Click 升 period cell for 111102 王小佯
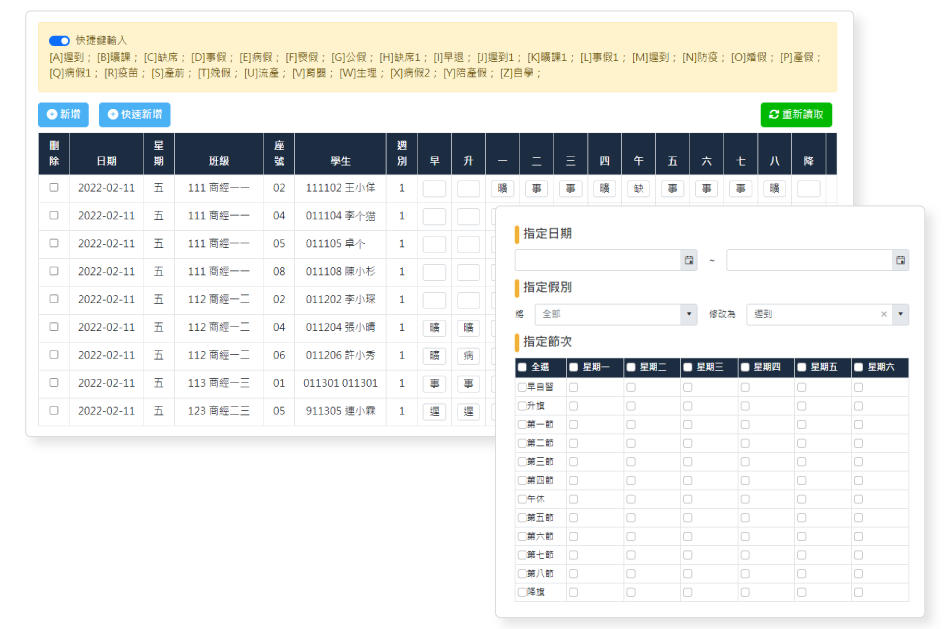 coord(468,188)
